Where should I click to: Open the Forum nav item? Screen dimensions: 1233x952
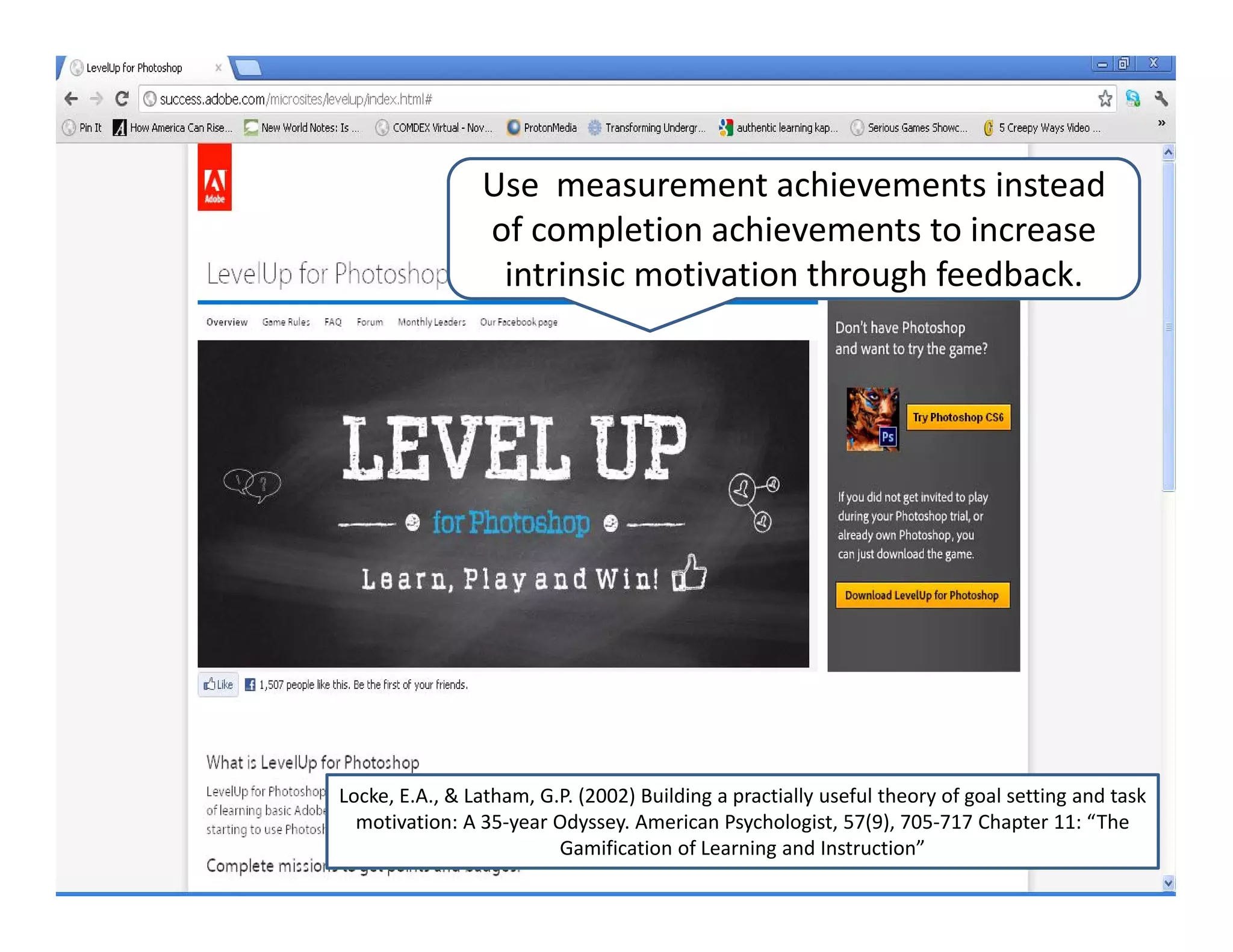point(370,323)
